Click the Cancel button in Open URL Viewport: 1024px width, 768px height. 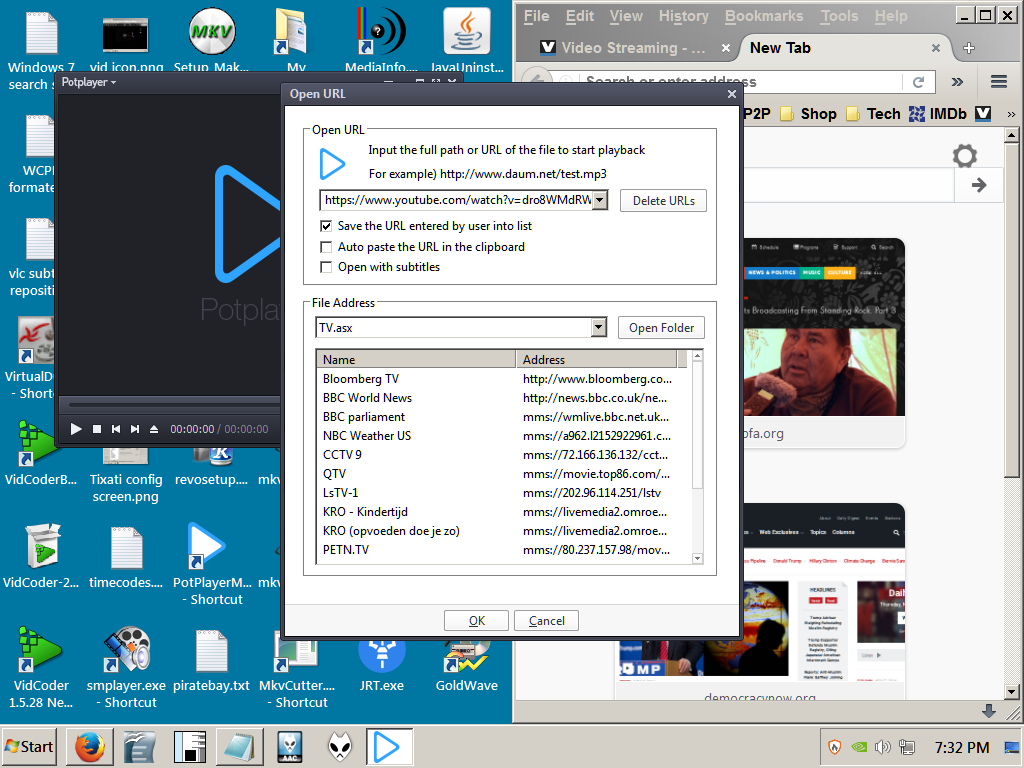[x=546, y=620]
